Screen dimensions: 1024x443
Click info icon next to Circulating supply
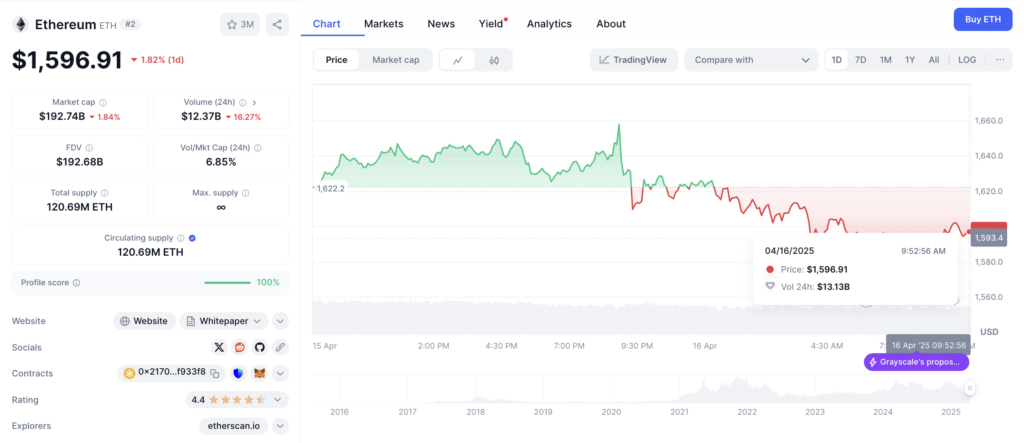[x=181, y=238]
